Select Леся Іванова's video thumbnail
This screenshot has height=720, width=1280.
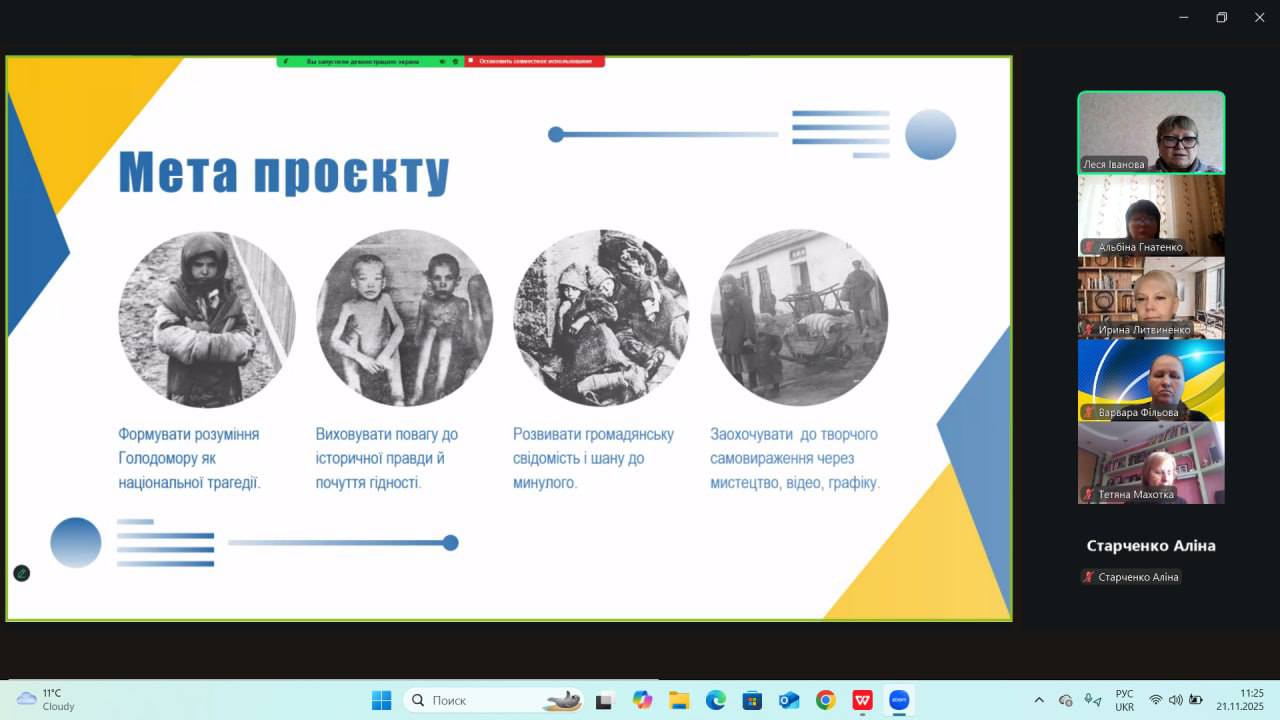[1150, 132]
